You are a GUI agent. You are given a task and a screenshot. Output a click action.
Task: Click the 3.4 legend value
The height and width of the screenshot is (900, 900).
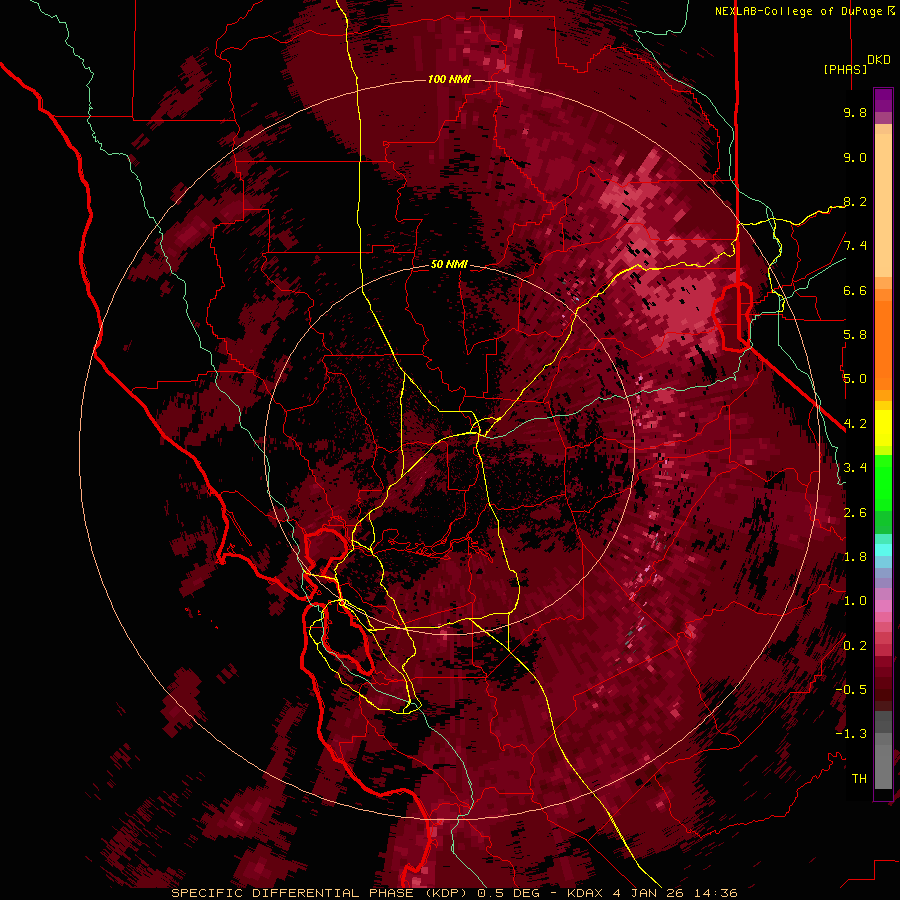tap(855, 468)
